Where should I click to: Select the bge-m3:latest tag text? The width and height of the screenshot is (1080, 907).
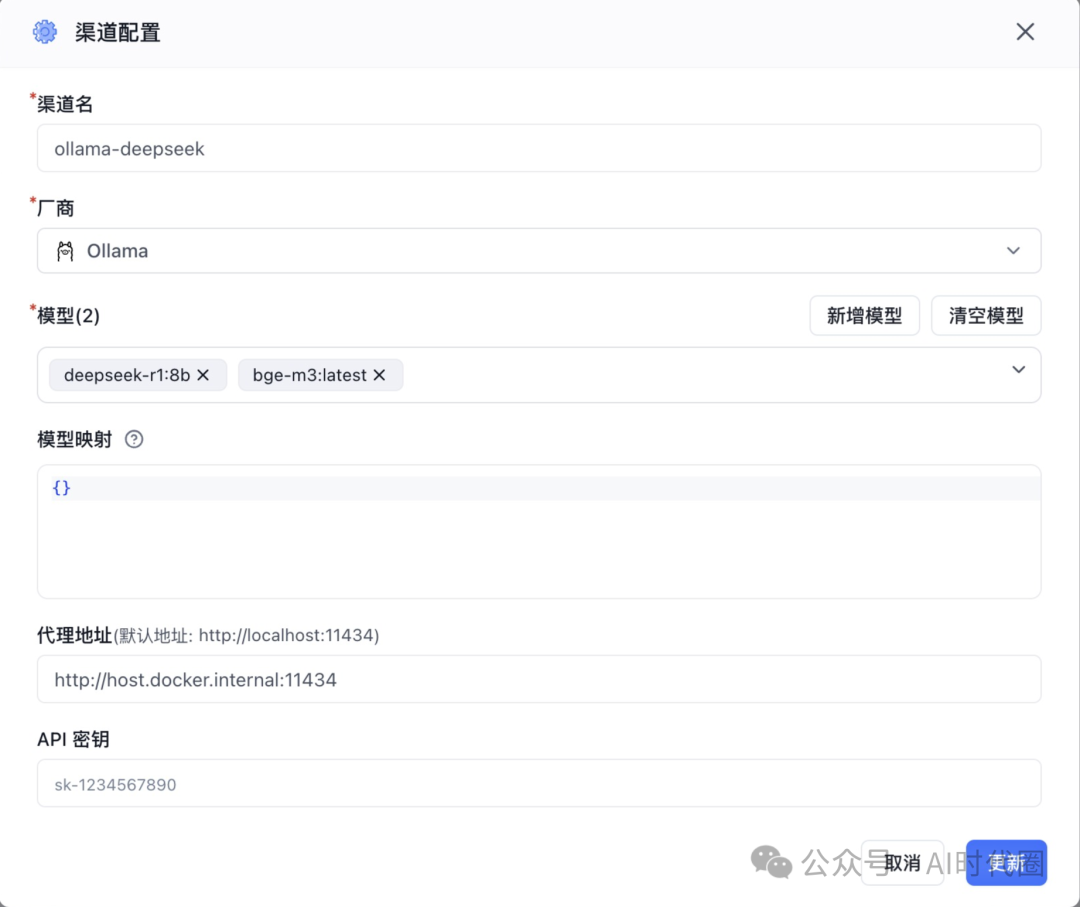pyautogui.click(x=309, y=375)
